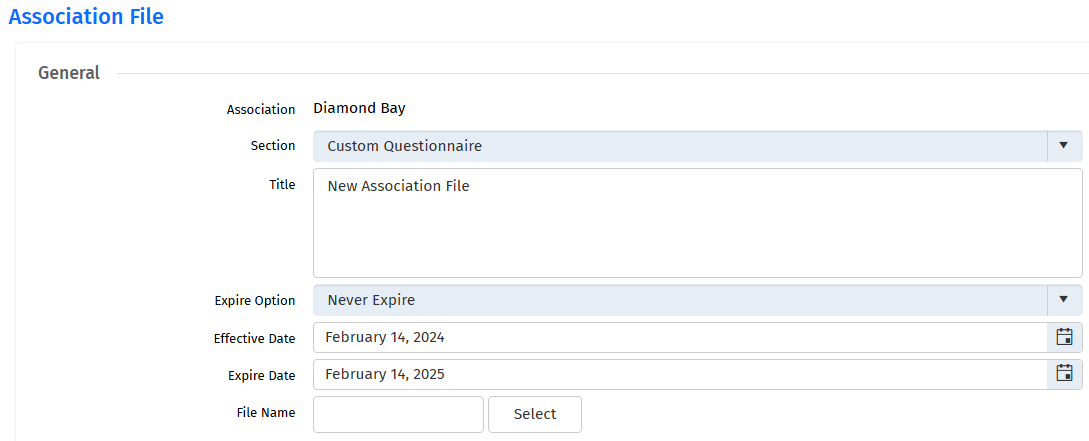1089x441 pixels.
Task: Open the Effective Date calendar picker
Action: point(1064,337)
